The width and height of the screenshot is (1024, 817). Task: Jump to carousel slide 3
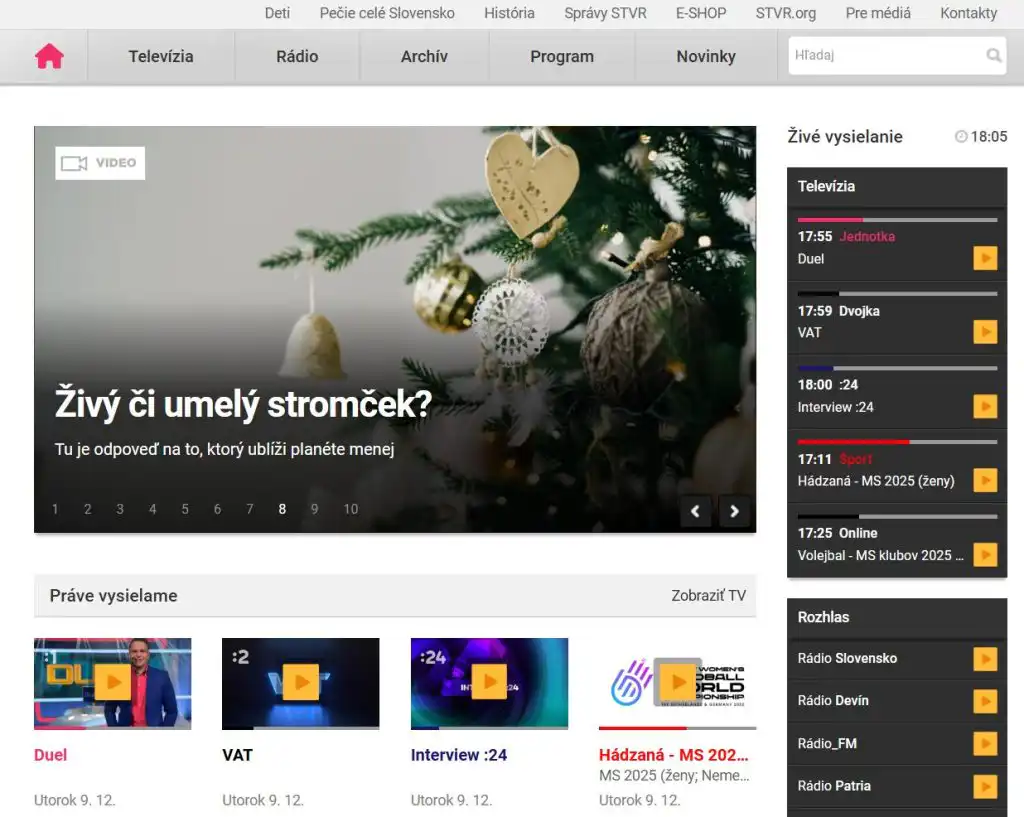120,509
